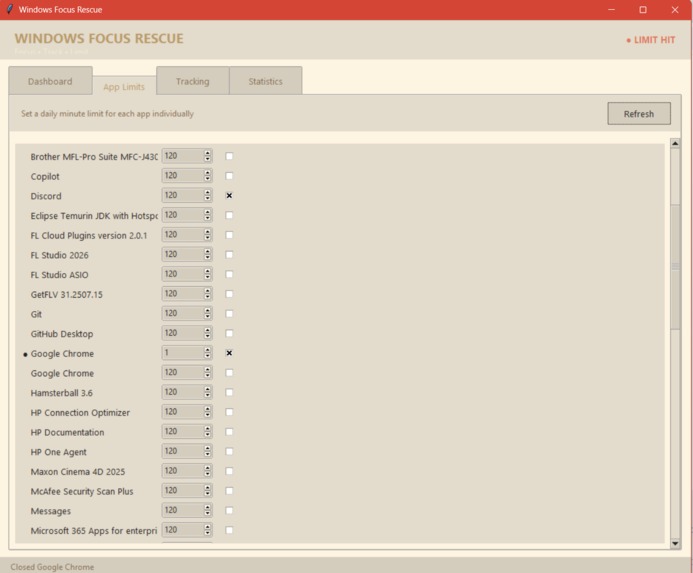693x573 pixels.
Task: Decrease the HP Documentation limit
Action: pos(207,435)
